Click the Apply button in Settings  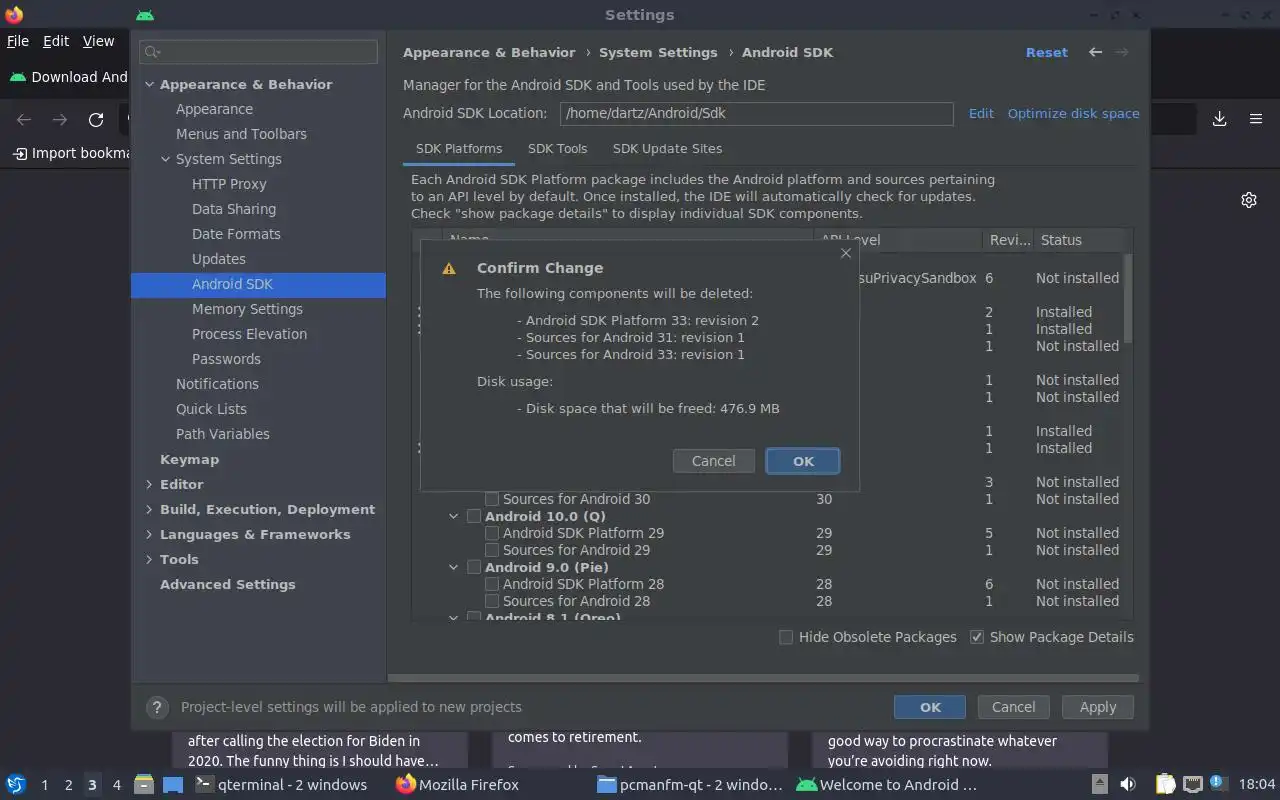click(1097, 707)
